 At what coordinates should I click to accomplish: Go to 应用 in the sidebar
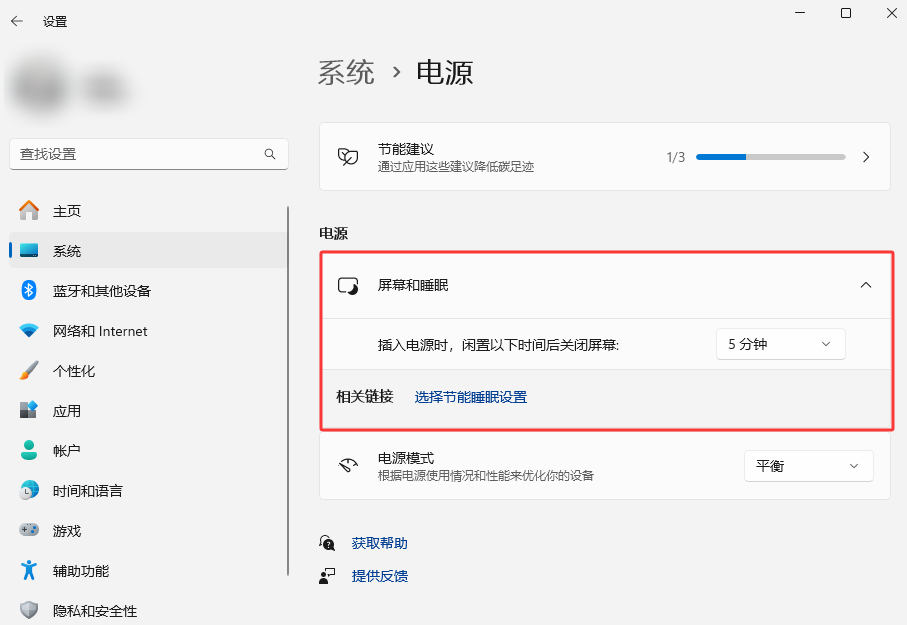point(67,411)
